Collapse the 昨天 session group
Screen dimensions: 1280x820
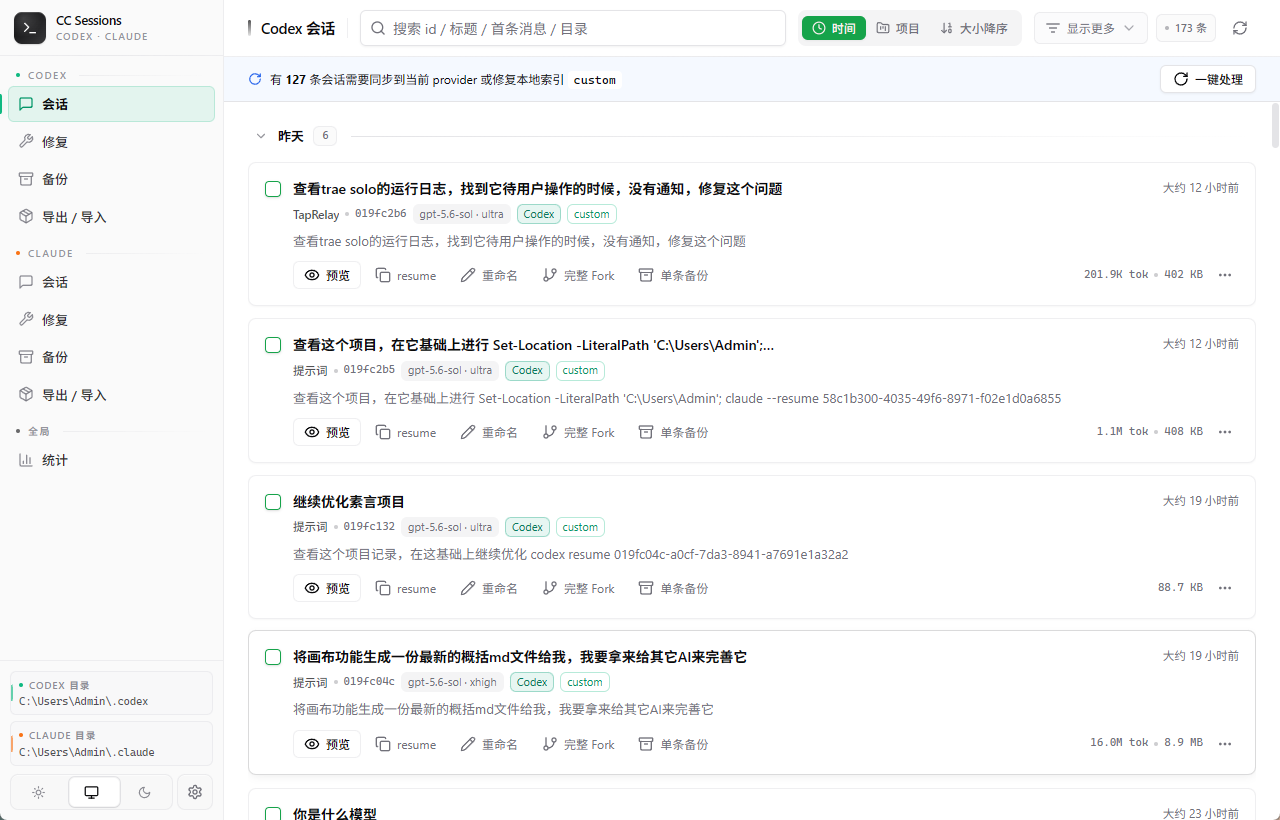[x=261, y=136]
